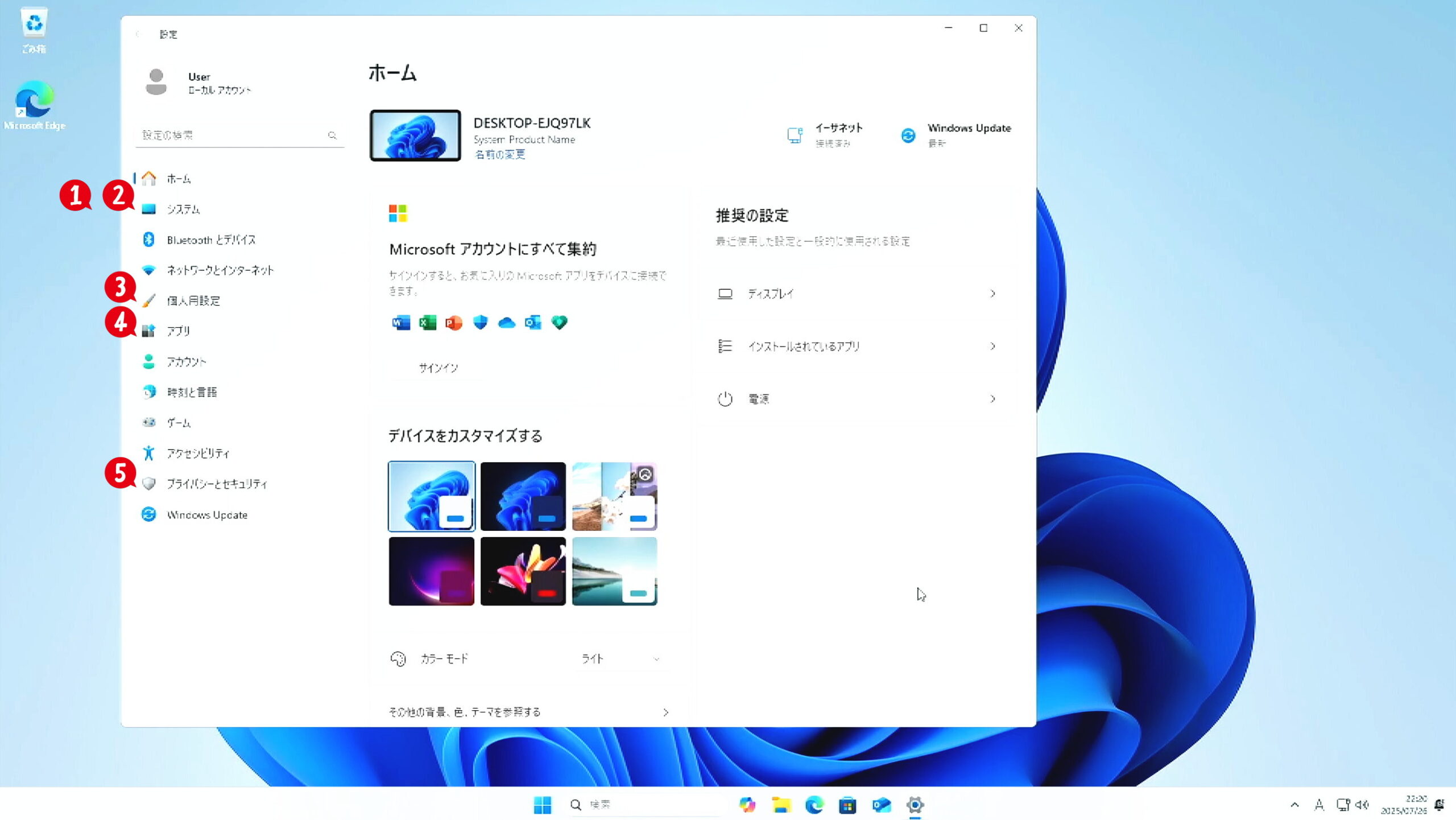
Task: Open システム settings from the sidebar
Action: tap(183, 209)
